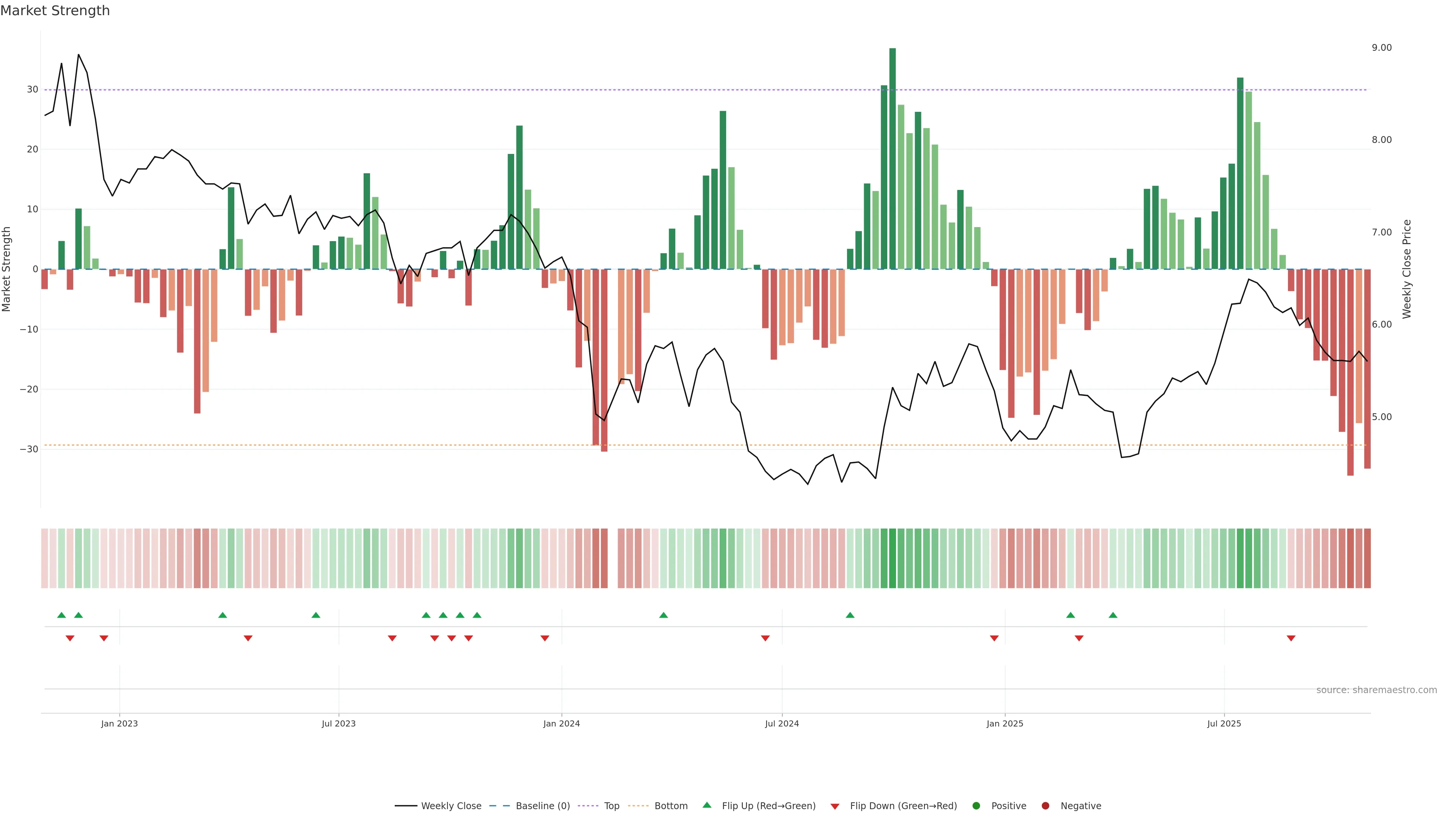Click the Weekly Close Price axis title
Image resolution: width=1456 pixels, height=819 pixels.
click(x=1407, y=269)
